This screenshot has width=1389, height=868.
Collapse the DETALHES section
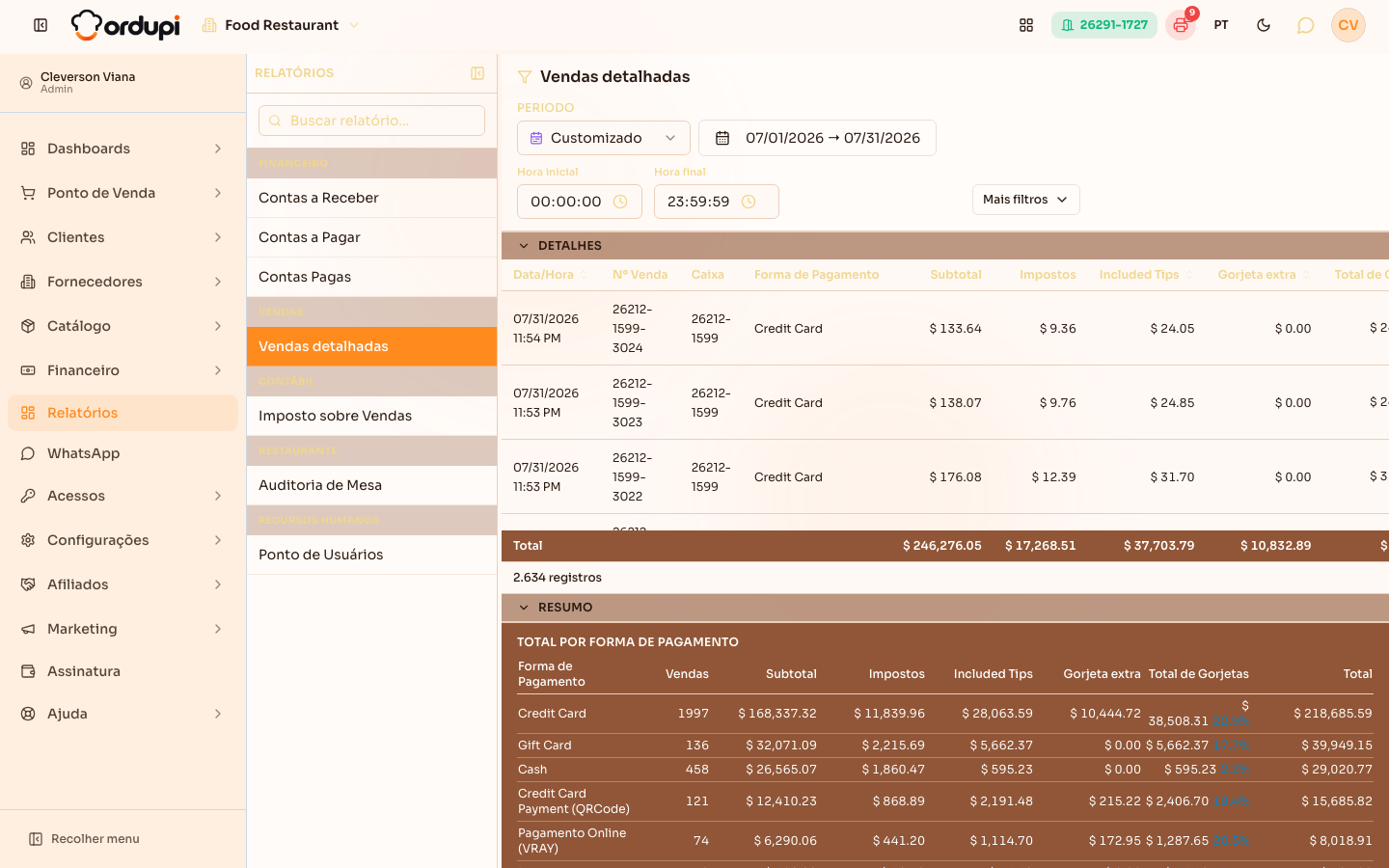[945, 246]
